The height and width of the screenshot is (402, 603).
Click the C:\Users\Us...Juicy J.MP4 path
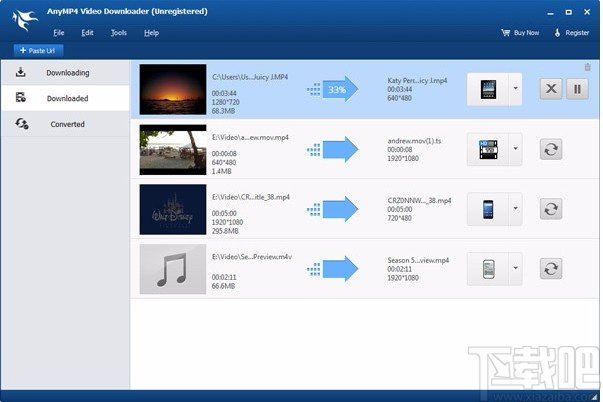click(x=250, y=77)
